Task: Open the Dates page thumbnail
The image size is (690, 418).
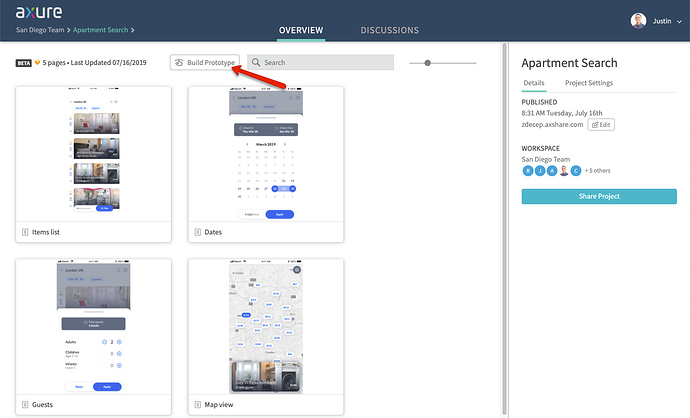Action: pos(266,154)
